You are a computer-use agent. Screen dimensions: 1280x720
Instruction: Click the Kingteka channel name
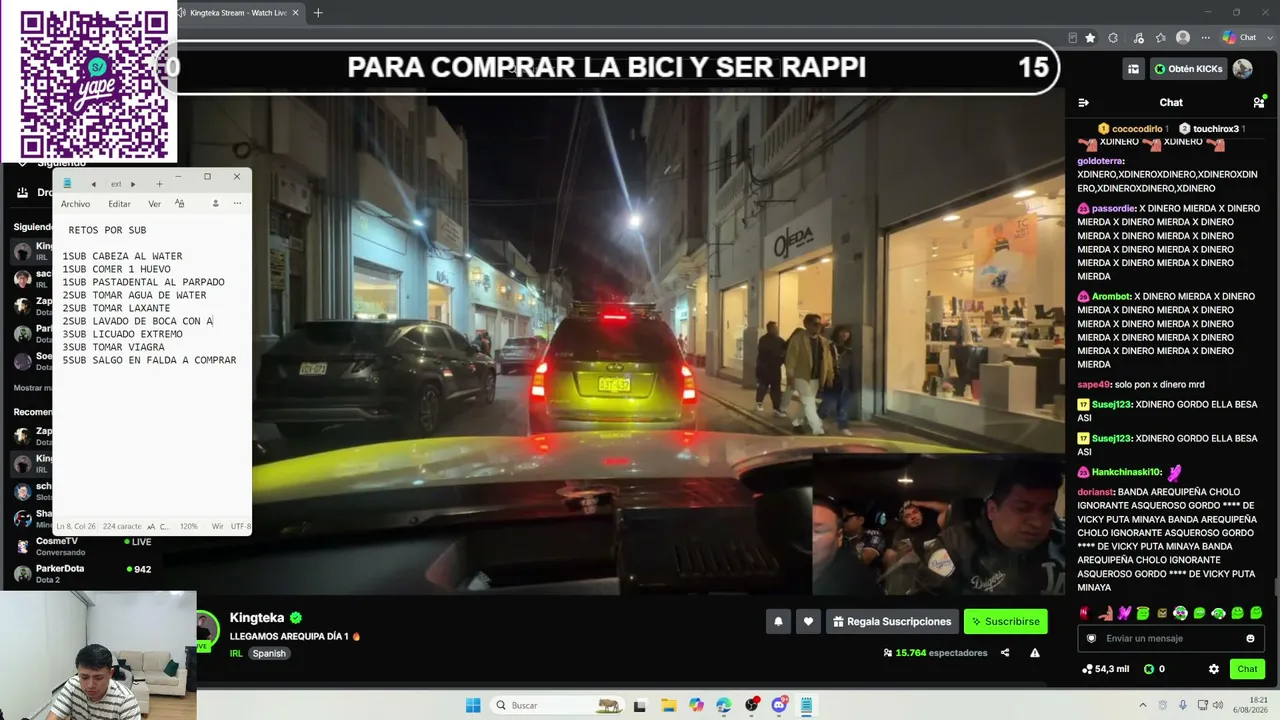[x=257, y=618]
